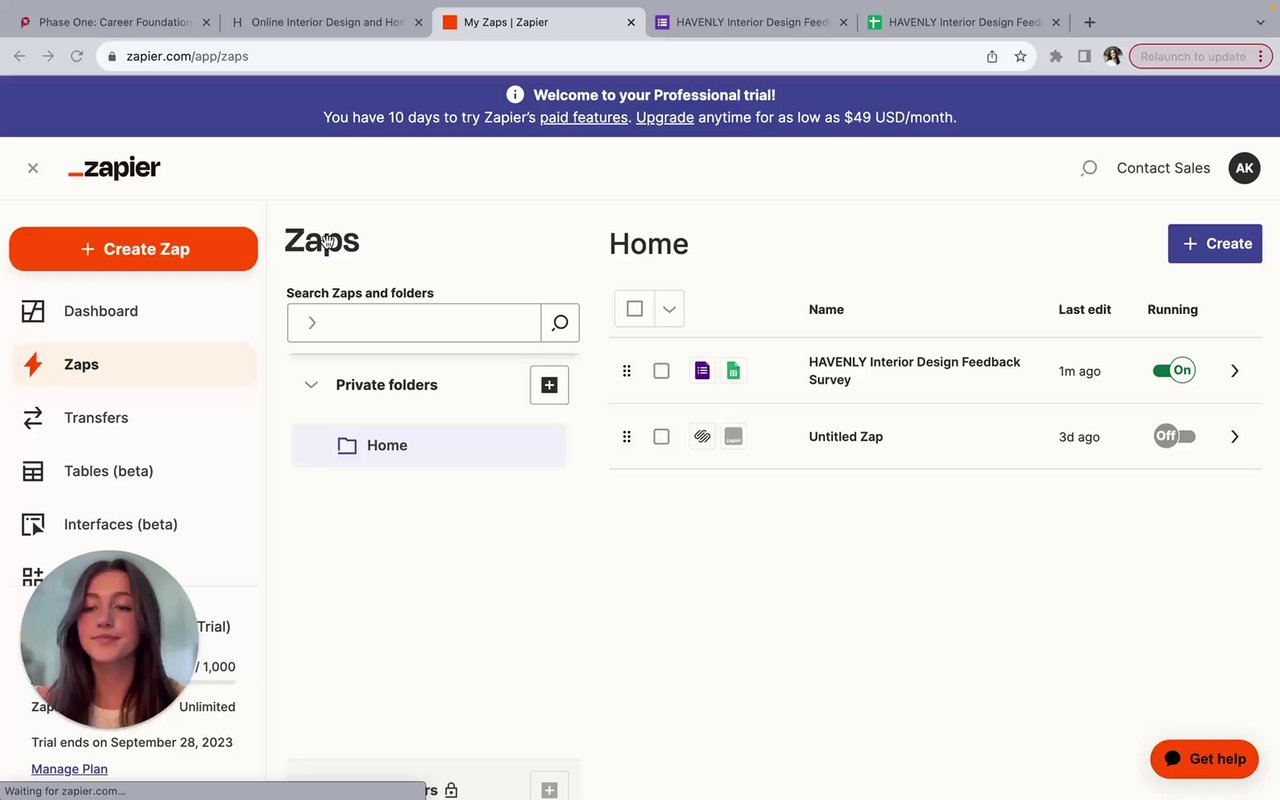Add a new private folder with plus icon
1280x800 pixels.
click(549, 385)
